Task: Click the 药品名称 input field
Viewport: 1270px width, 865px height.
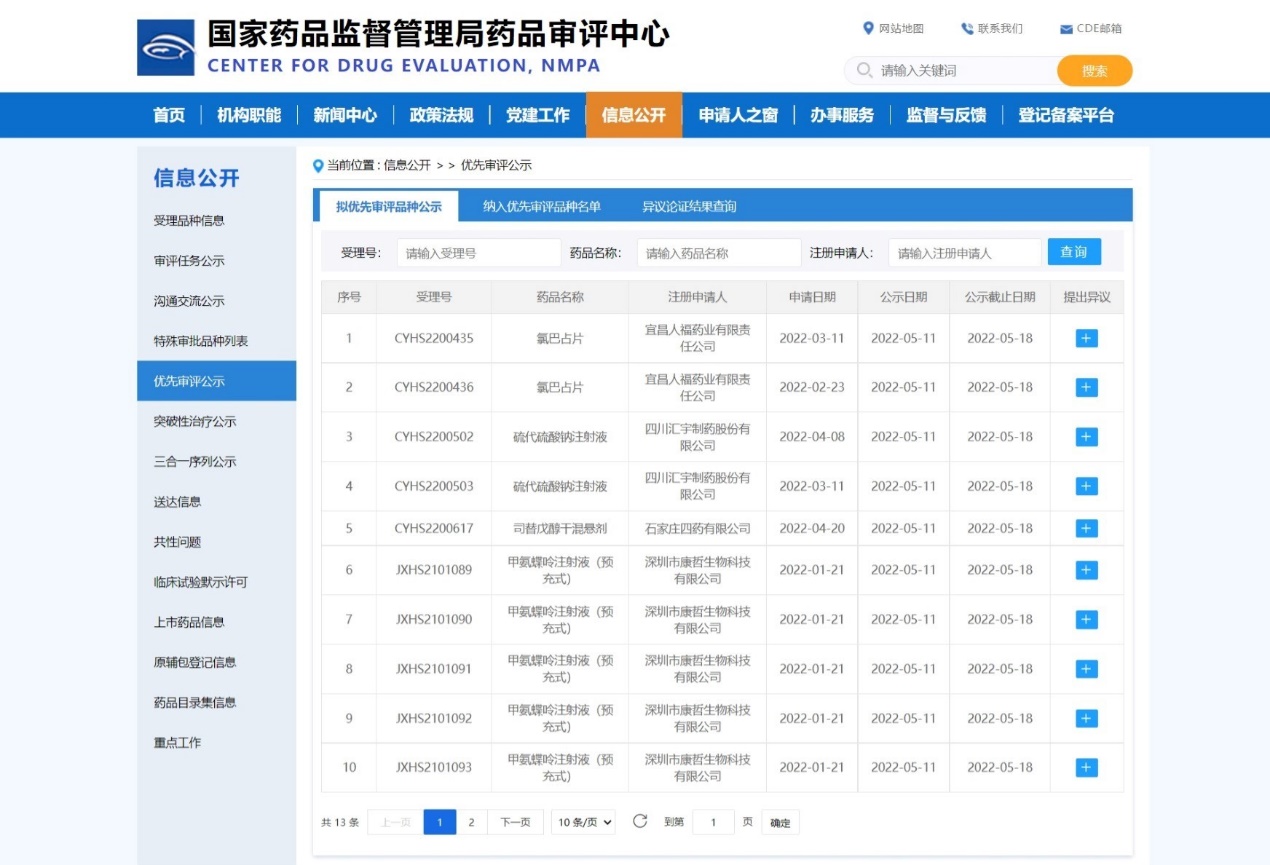Action: tap(719, 253)
